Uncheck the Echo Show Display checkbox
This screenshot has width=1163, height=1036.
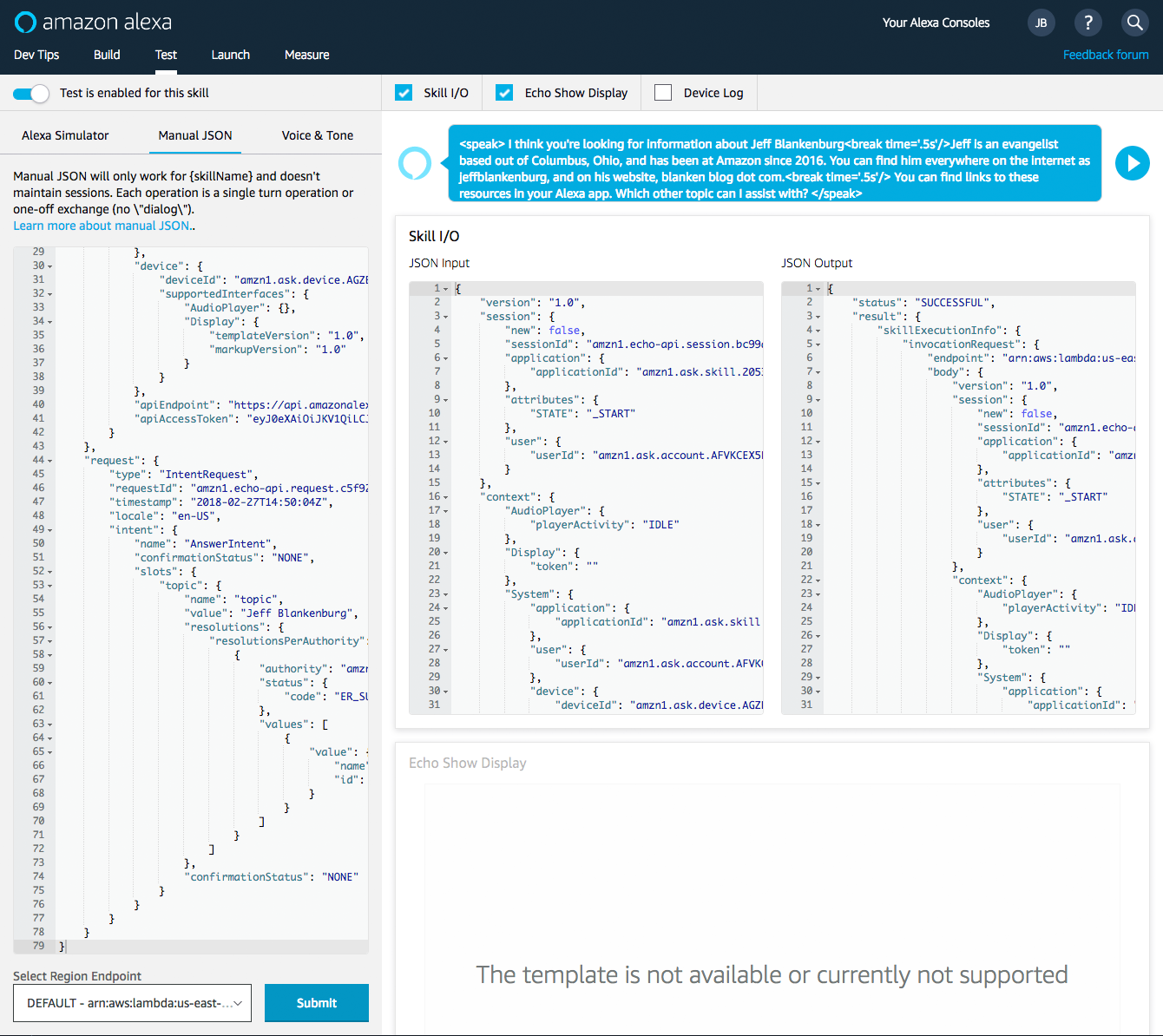504,93
